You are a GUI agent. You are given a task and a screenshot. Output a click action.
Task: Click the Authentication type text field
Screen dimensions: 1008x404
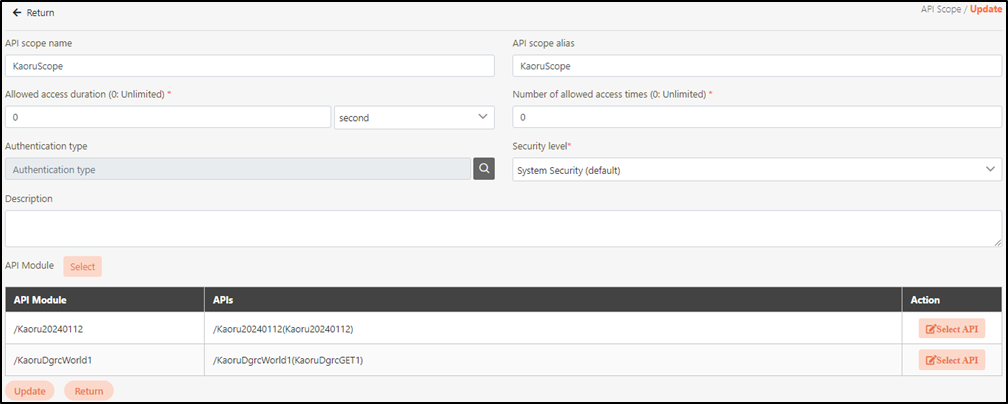tap(238, 169)
